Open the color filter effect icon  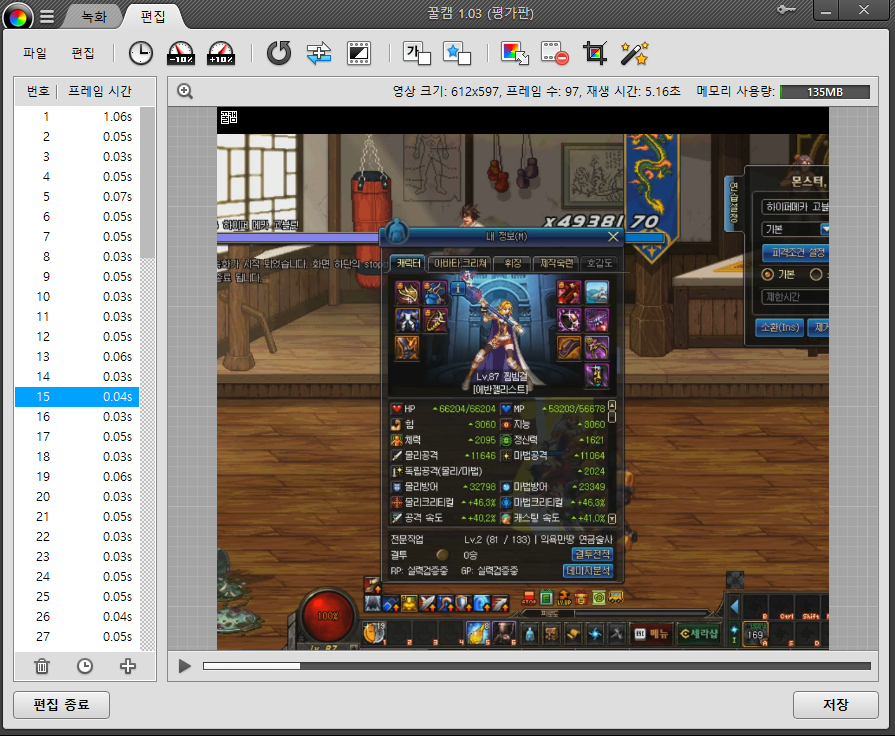coord(514,53)
